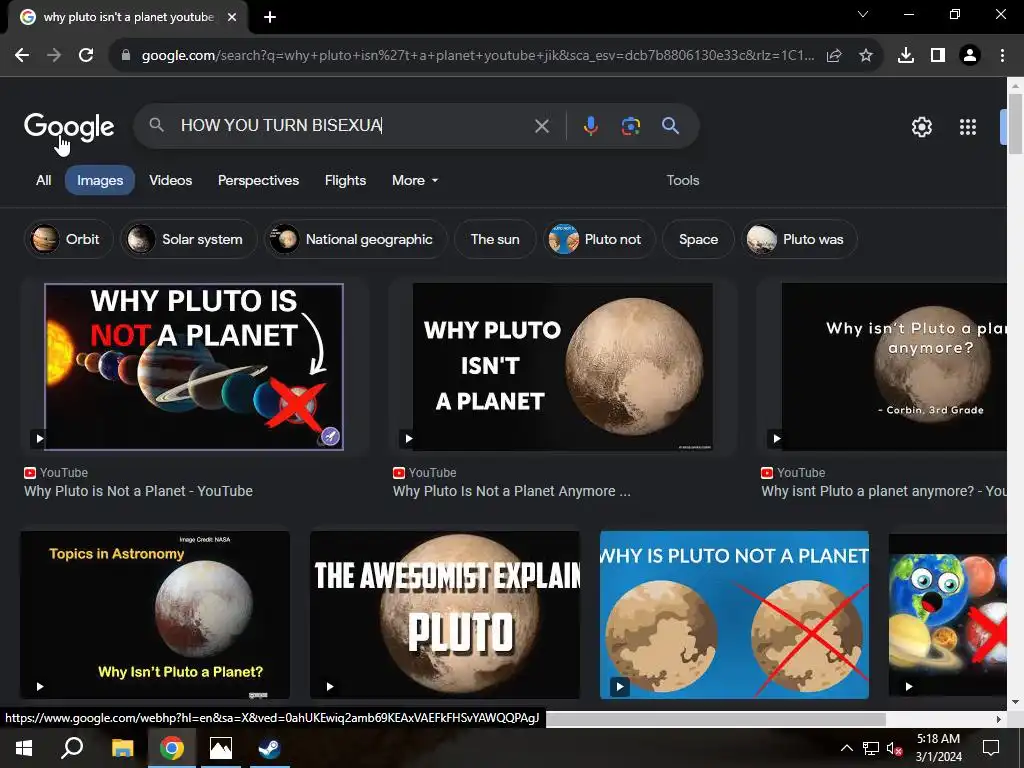Open WHY PLUTO ISN'T A PLANET thumbnail
The height and width of the screenshot is (768, 1024).
pos(562,366)
